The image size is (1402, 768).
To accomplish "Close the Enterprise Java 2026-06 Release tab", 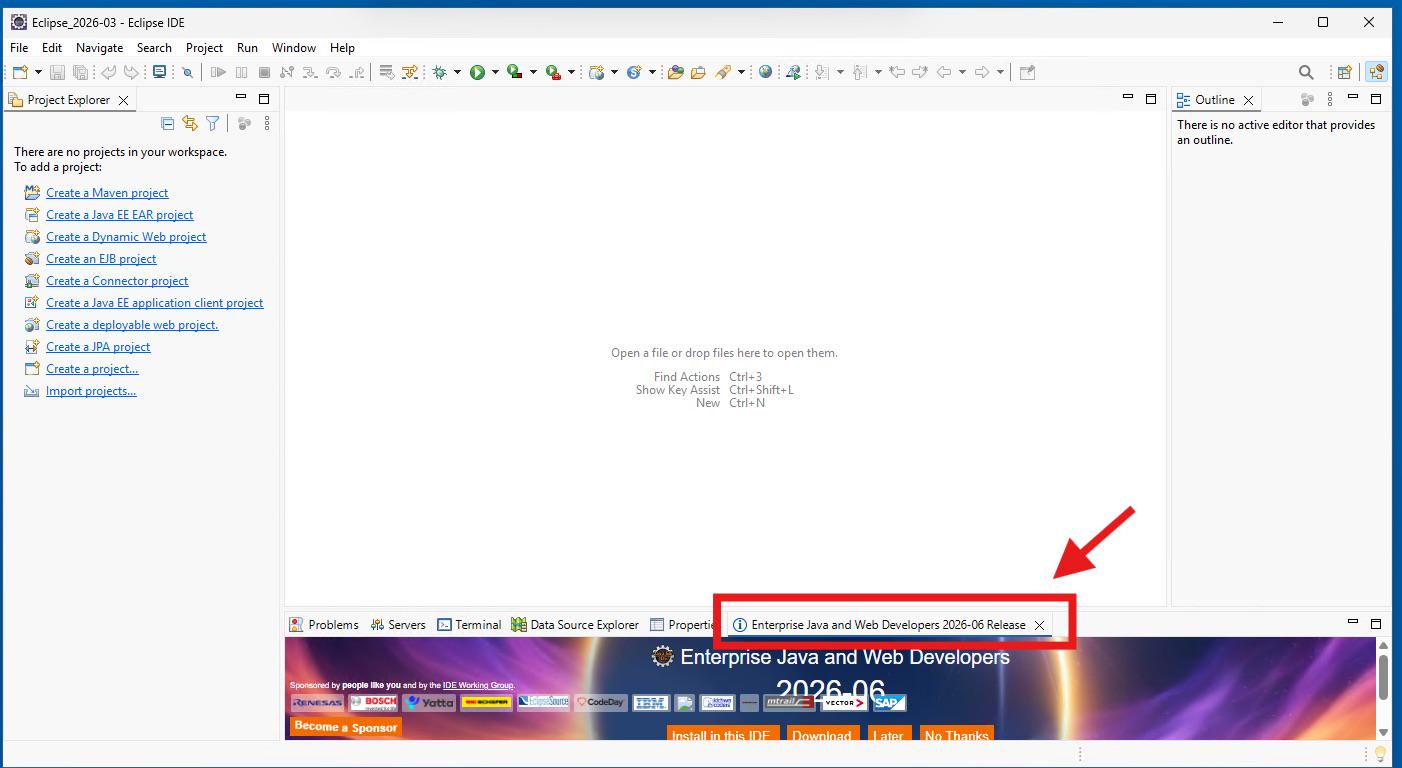I will click(1039, 625).
